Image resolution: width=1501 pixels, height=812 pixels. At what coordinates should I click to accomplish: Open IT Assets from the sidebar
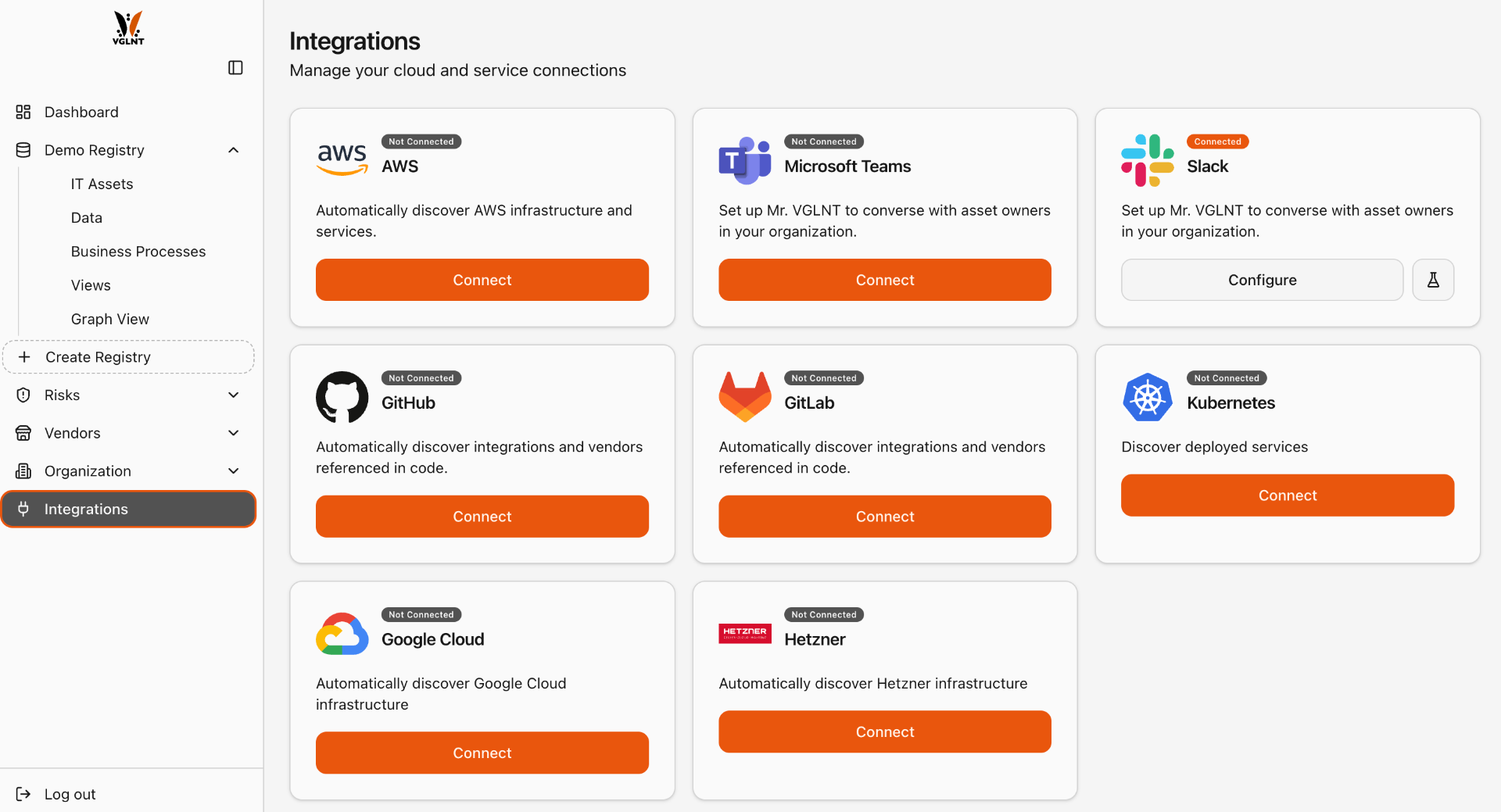[x=102, y=184]
